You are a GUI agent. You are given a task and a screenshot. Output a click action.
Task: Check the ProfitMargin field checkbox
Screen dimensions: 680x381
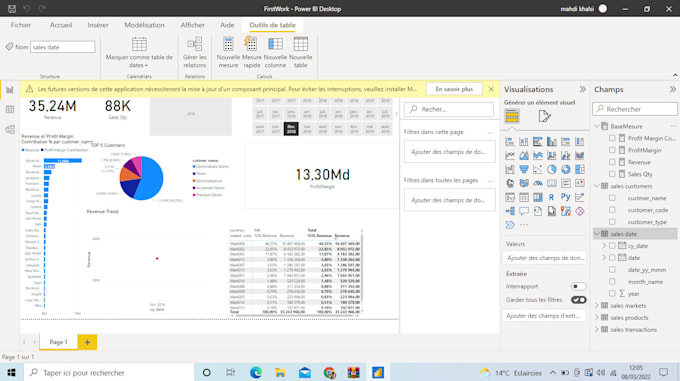pyautogui.click(x=612, y=150)
